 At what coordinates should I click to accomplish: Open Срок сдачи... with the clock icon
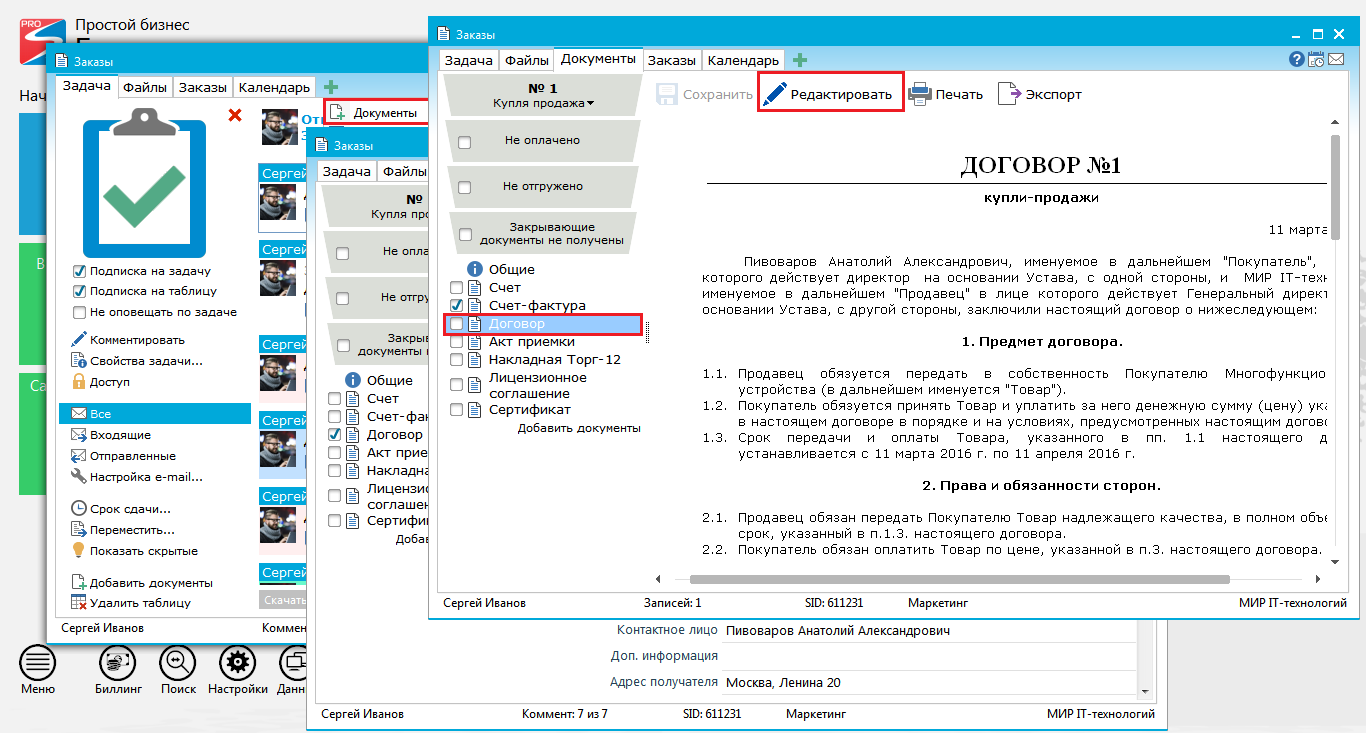[121, 509]
